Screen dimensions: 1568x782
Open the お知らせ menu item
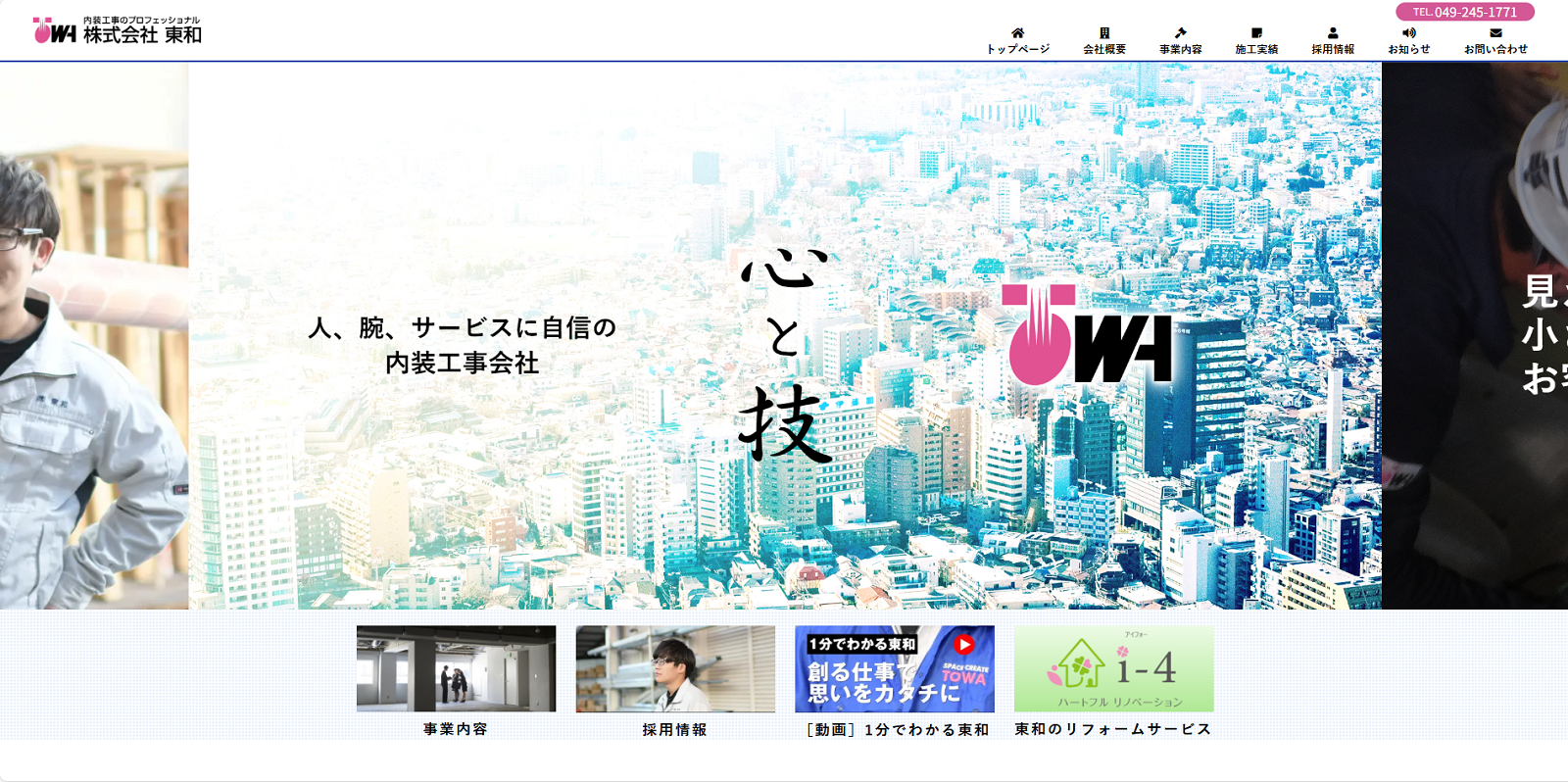coord(1409,49)
